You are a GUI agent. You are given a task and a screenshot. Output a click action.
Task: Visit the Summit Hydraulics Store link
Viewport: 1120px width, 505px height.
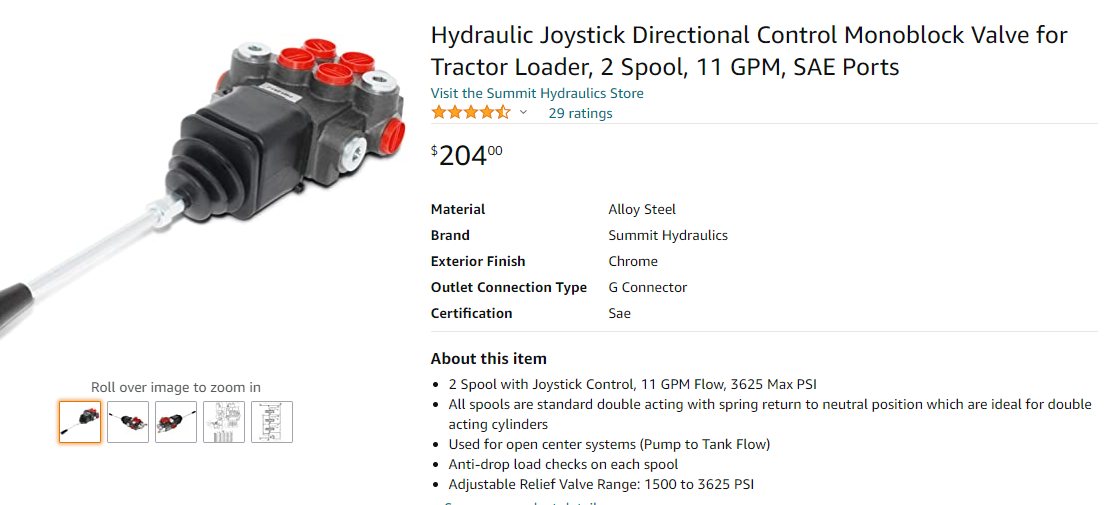coord(537,93)
